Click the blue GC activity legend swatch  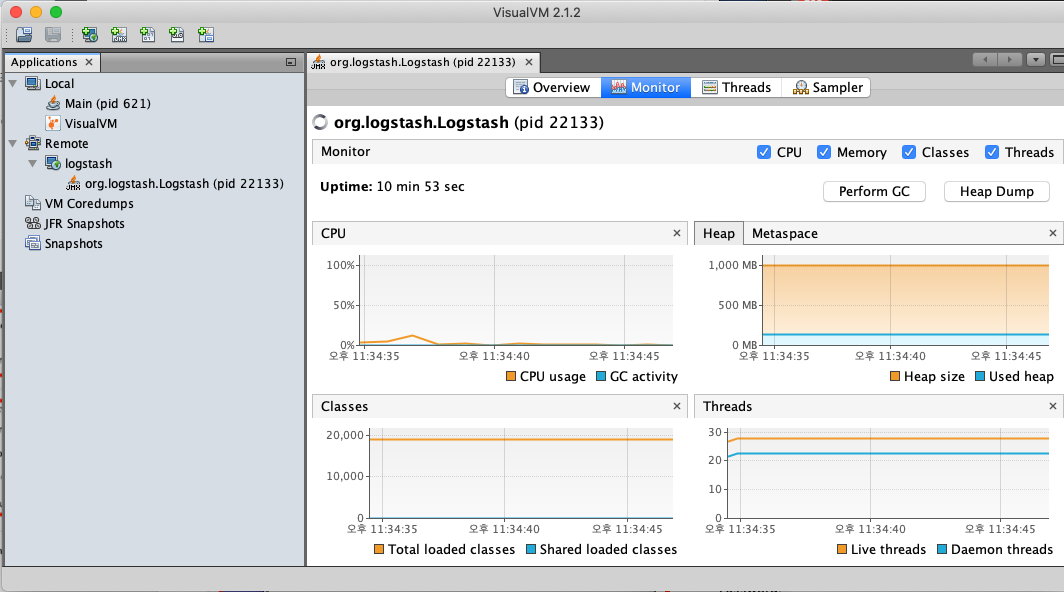[601, 376]
